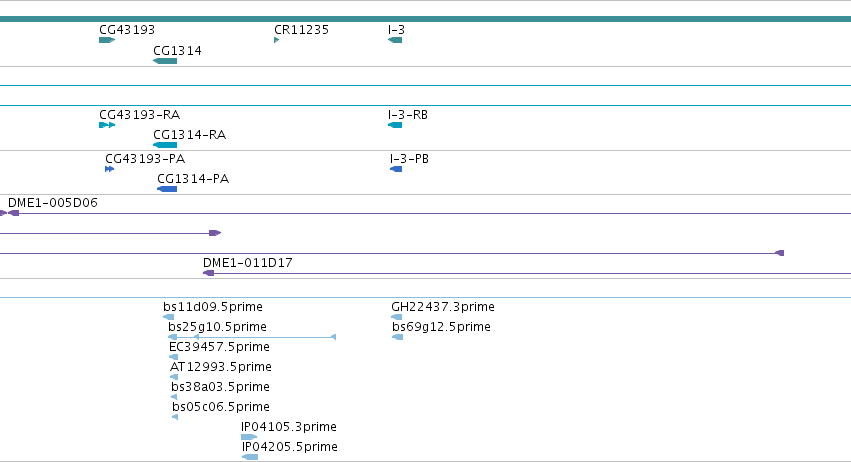The height and width of the screenshot is (462, 851).
Task: Select the CG1314-PA protein feature bar
Action: (167, 189)
